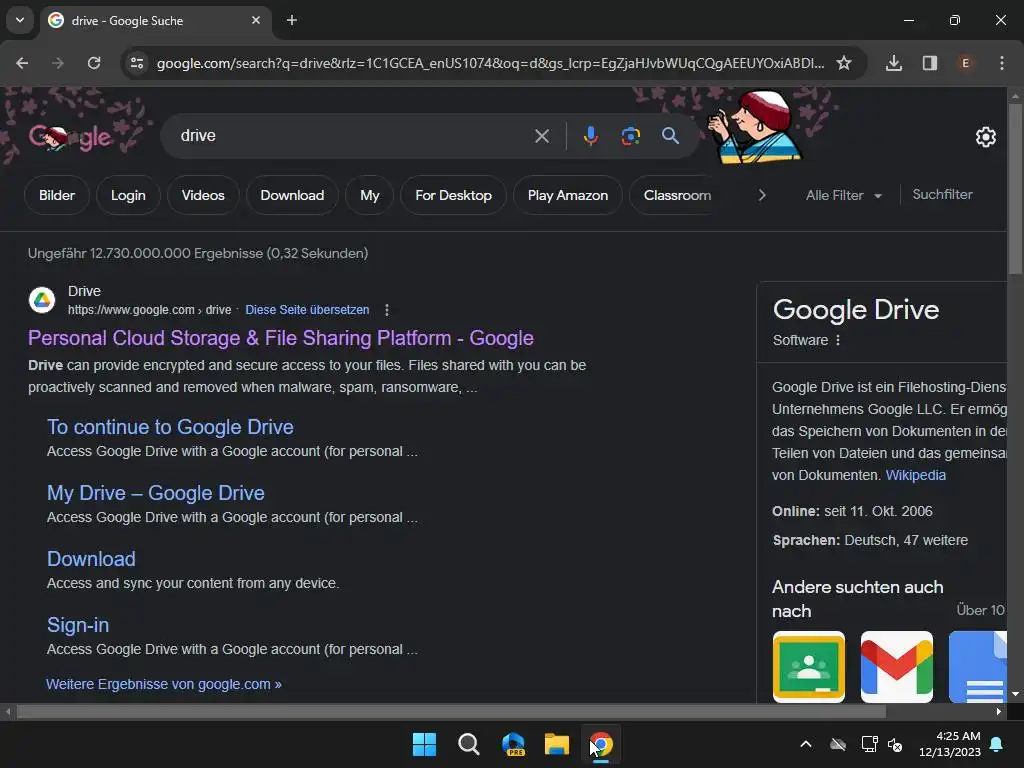The width and height of the screenshot is (1024, 768).
Task: Open the network status tray icon
Action: [869, 744]
